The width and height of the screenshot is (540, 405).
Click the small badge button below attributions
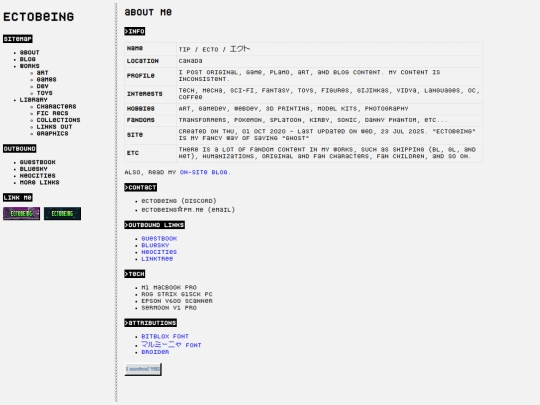pos(143,369)
